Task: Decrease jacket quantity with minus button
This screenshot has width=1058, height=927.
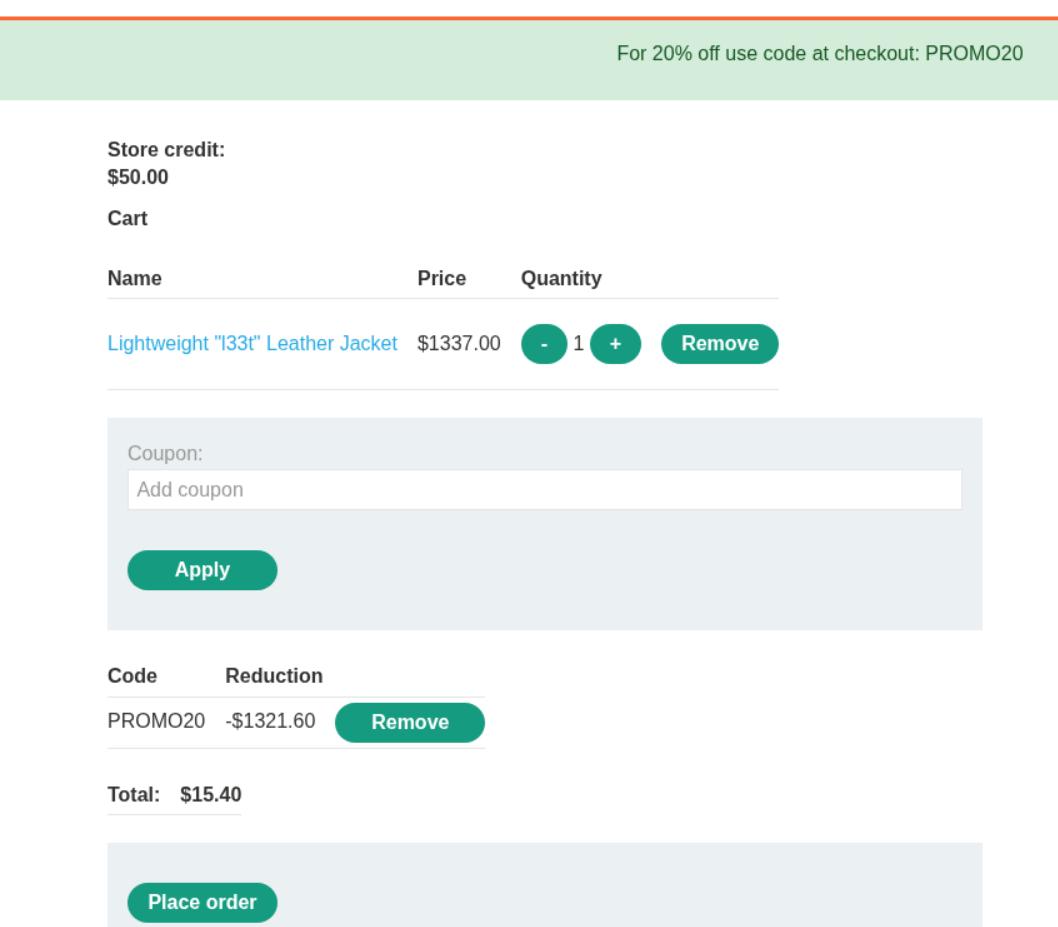Action: coord(543,344)
